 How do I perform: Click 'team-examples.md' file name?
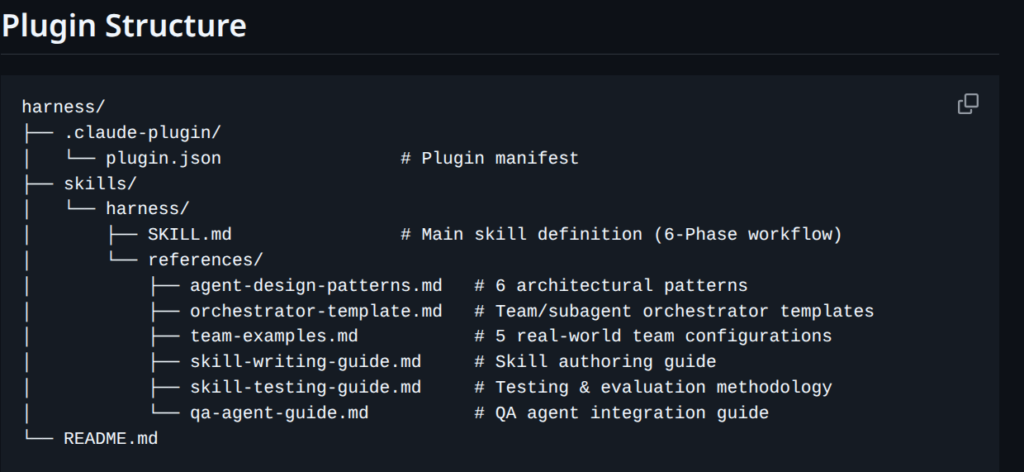point(274,336)
